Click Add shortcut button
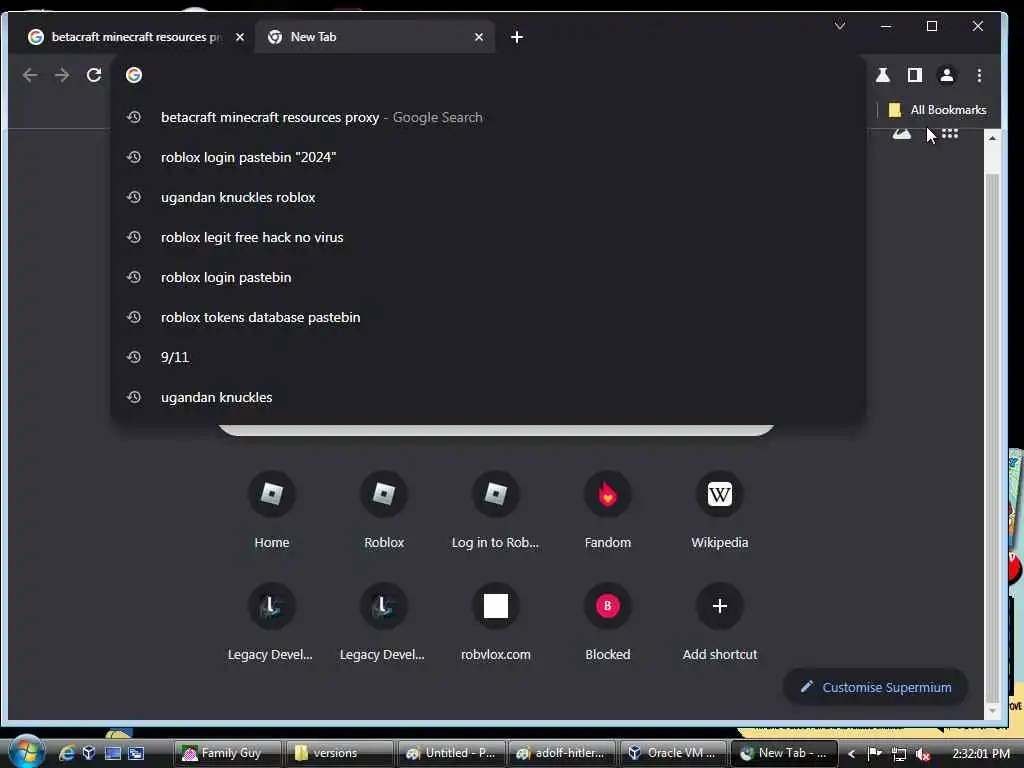 (720, 622)
